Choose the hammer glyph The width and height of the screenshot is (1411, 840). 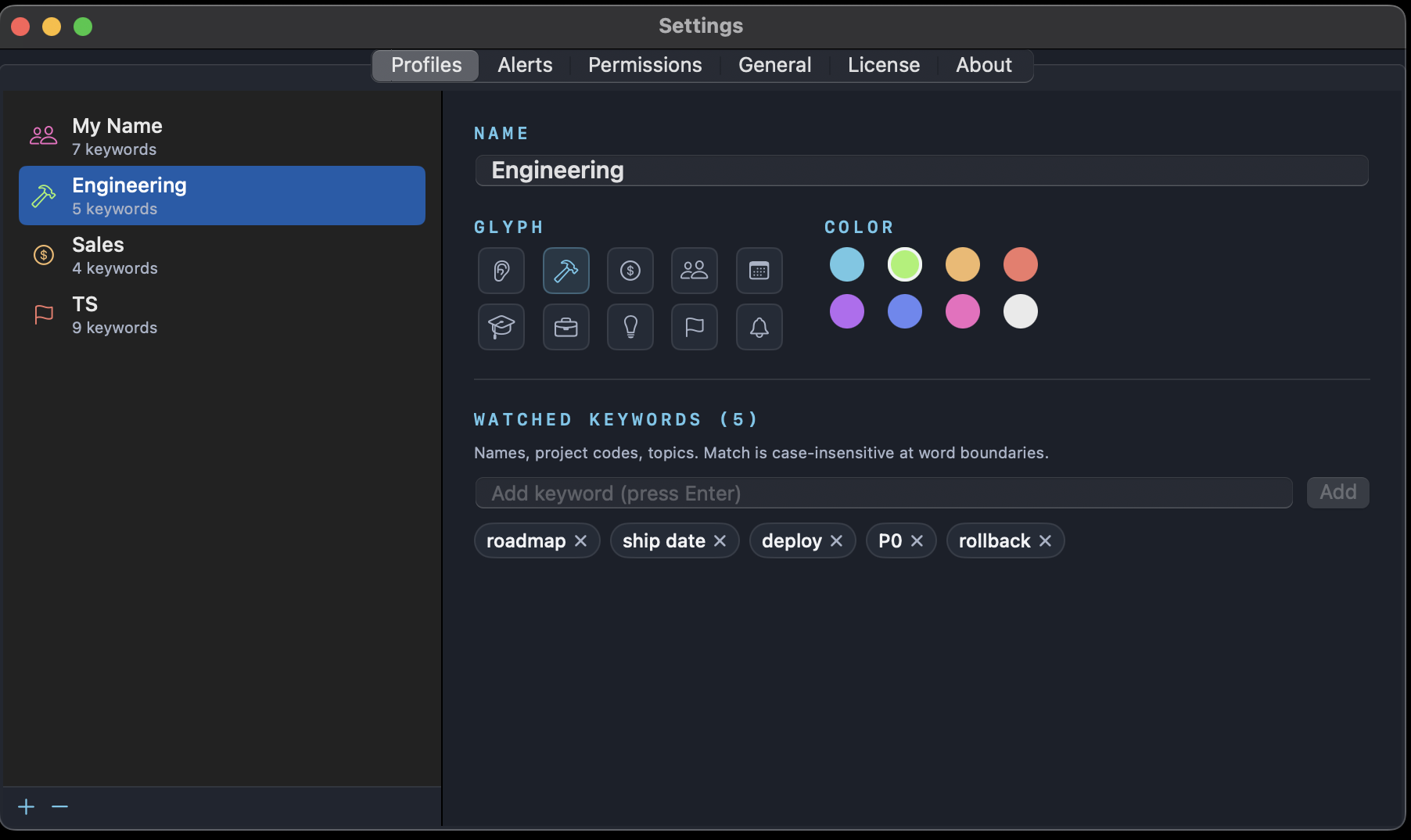pyautogui.click(x=566, y=271)
